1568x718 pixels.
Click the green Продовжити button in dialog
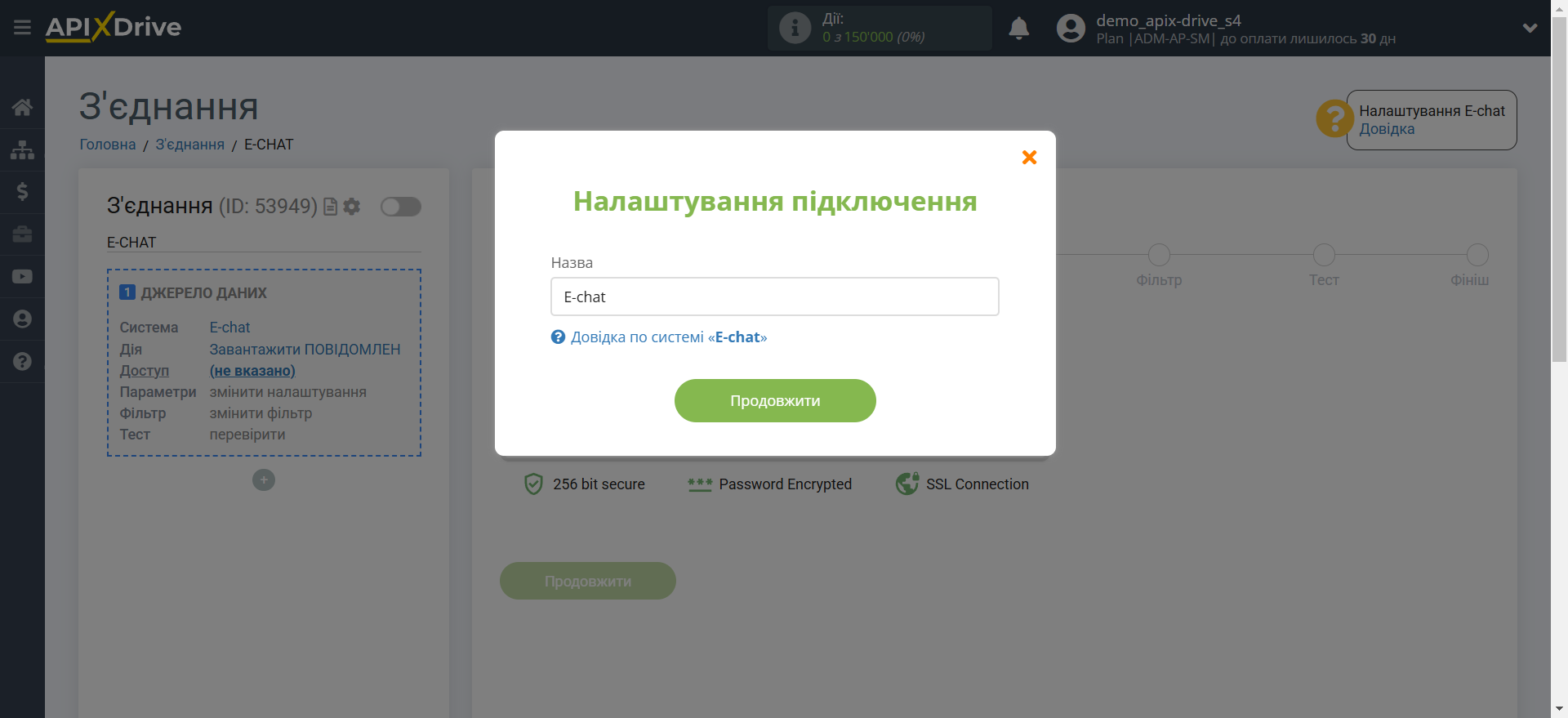775,401
